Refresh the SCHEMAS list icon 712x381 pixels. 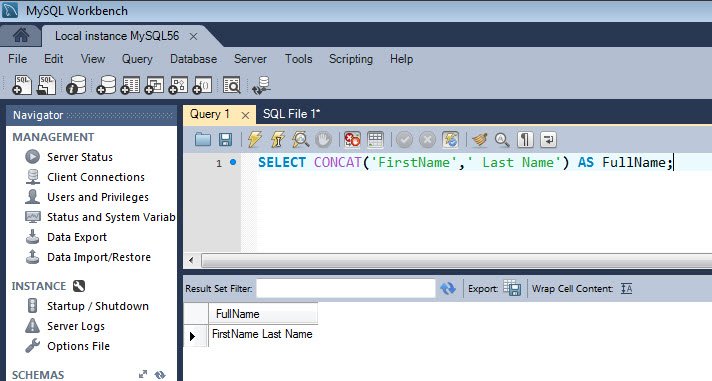pyautogui.click(x=160, y=375)
